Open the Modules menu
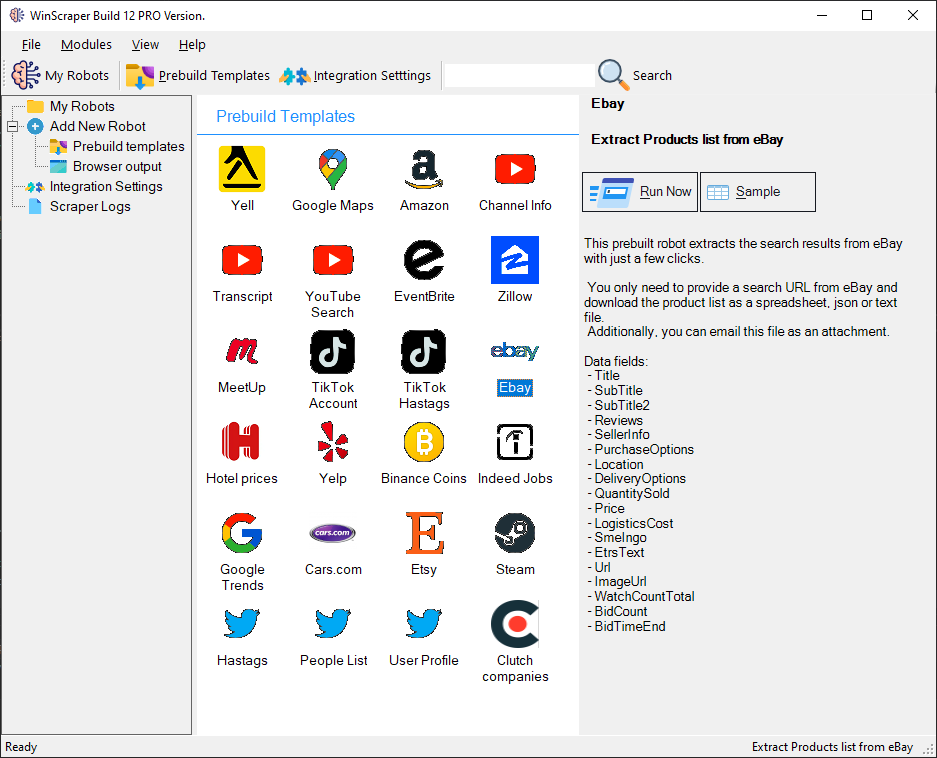The image size is (937, 758). click(x=86, y=44)
